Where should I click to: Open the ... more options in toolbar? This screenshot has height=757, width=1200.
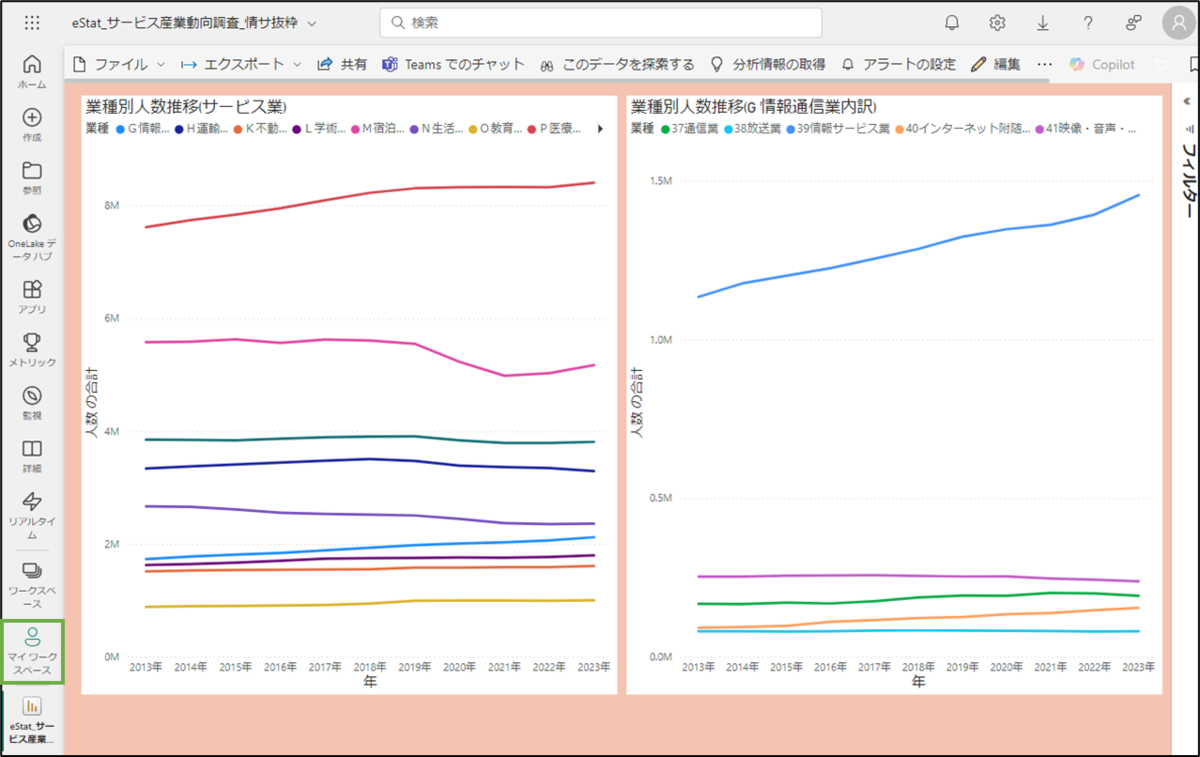pos(1045,64)
